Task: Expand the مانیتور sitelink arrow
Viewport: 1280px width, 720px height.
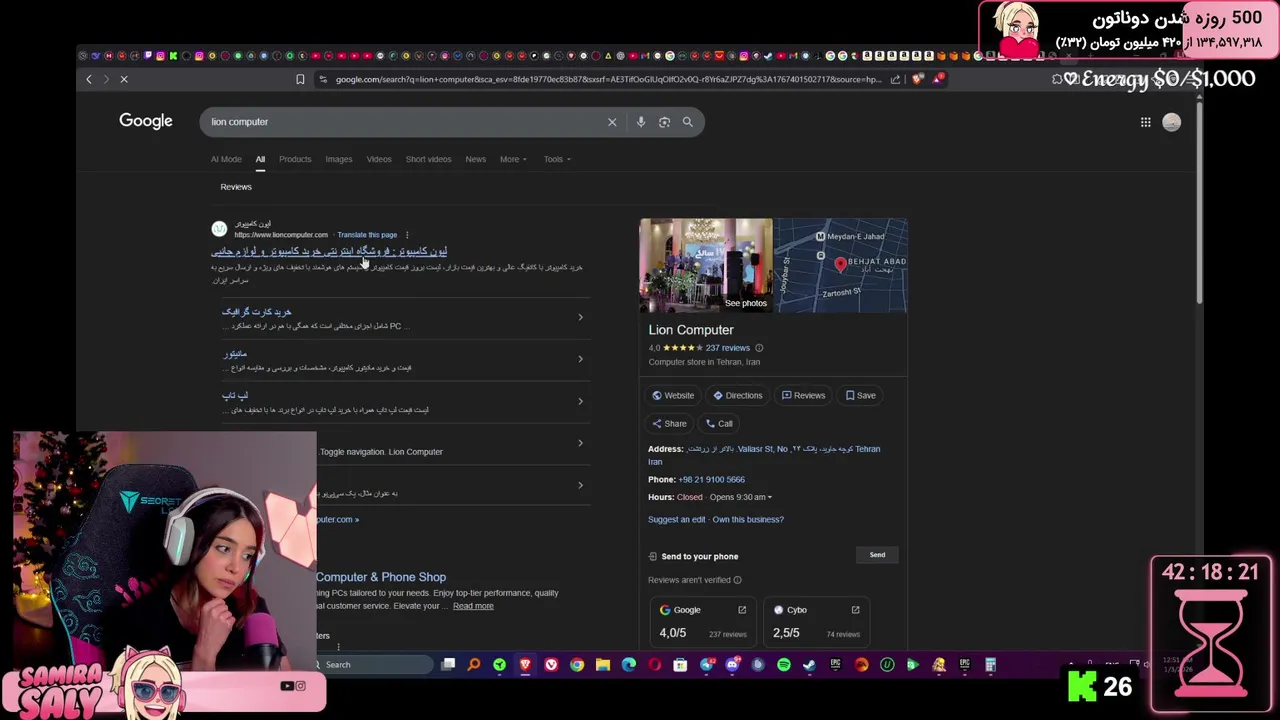Action: (580, 360)
